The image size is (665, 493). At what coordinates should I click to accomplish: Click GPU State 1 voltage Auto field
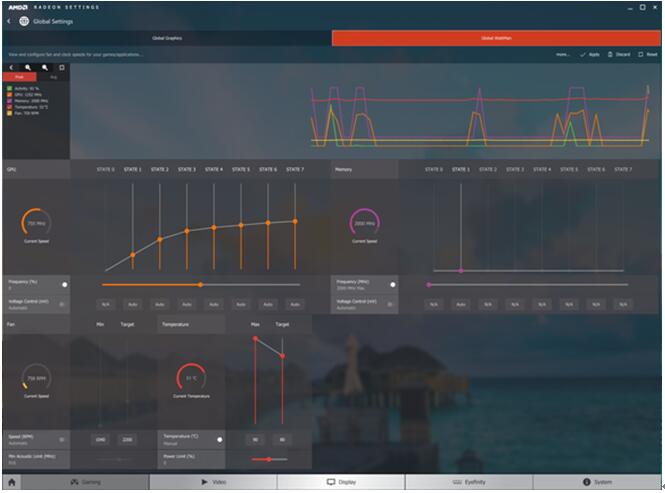click(x=133, y=304)
